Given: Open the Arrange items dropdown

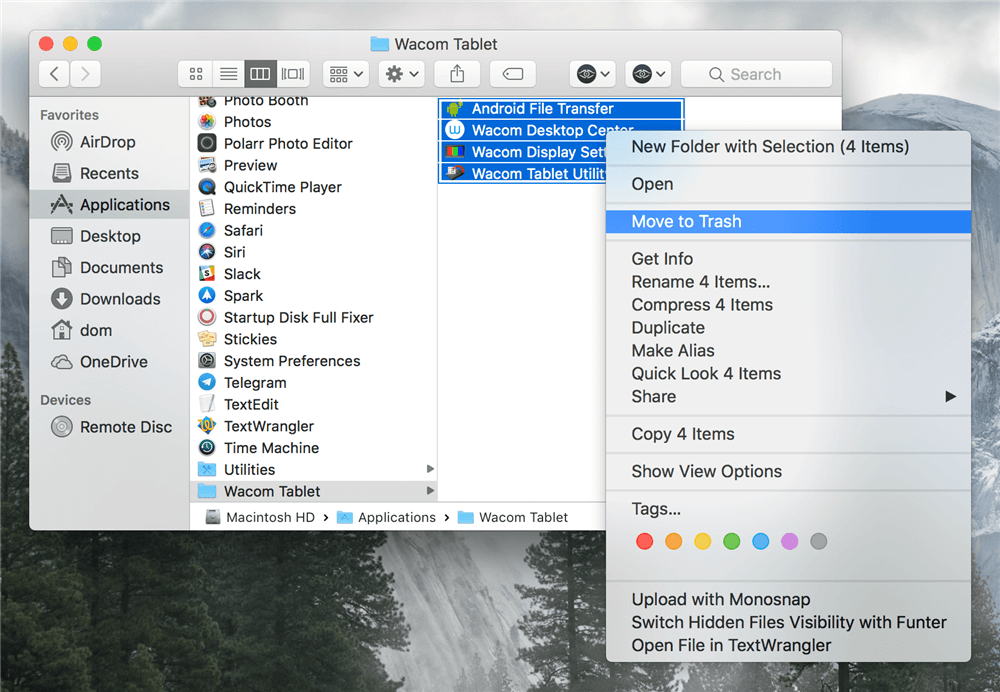Looking at the screenshot, I should click(x=347, y=74).
